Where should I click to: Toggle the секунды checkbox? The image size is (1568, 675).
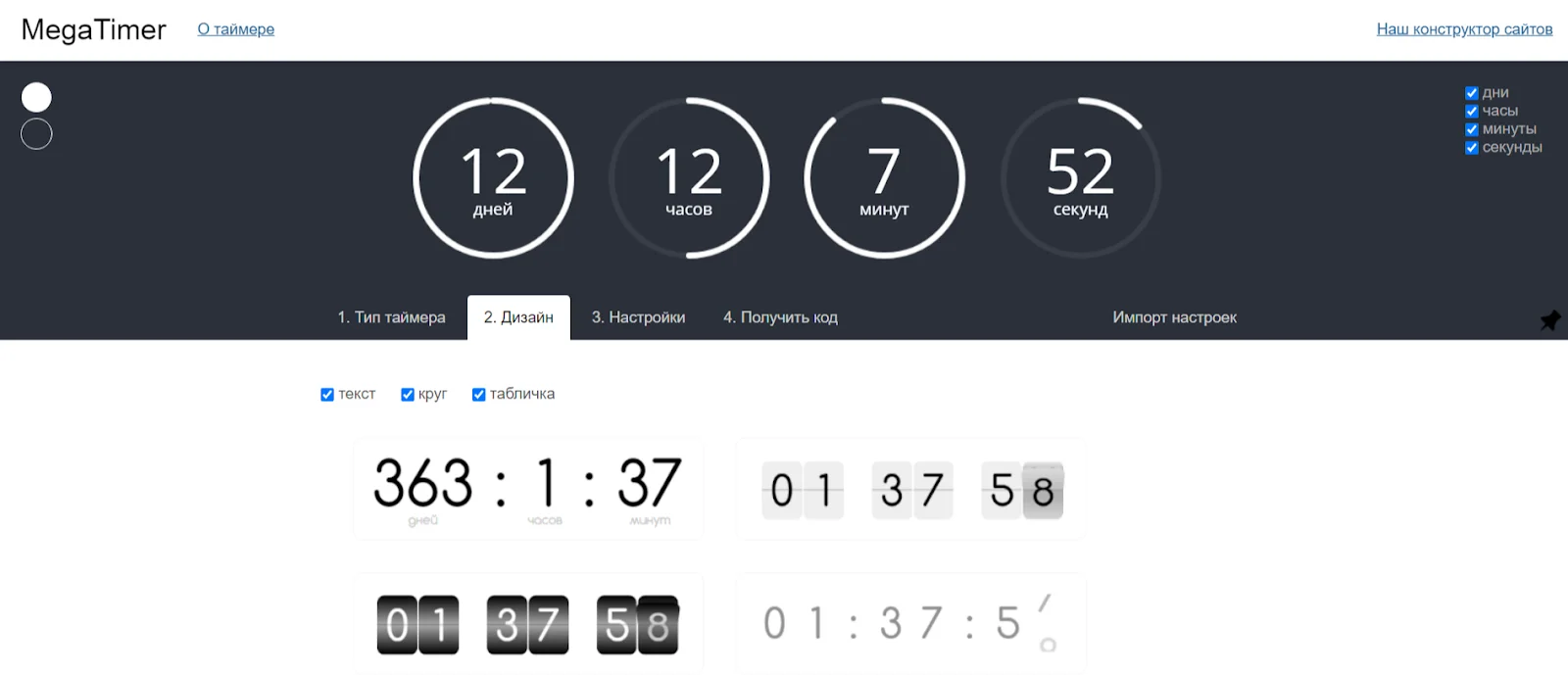[x=1471, y=148]
